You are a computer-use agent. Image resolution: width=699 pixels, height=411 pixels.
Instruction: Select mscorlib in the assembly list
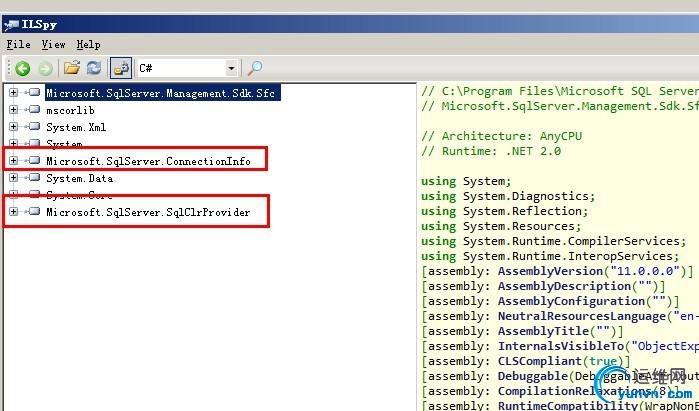coord(70,111)
